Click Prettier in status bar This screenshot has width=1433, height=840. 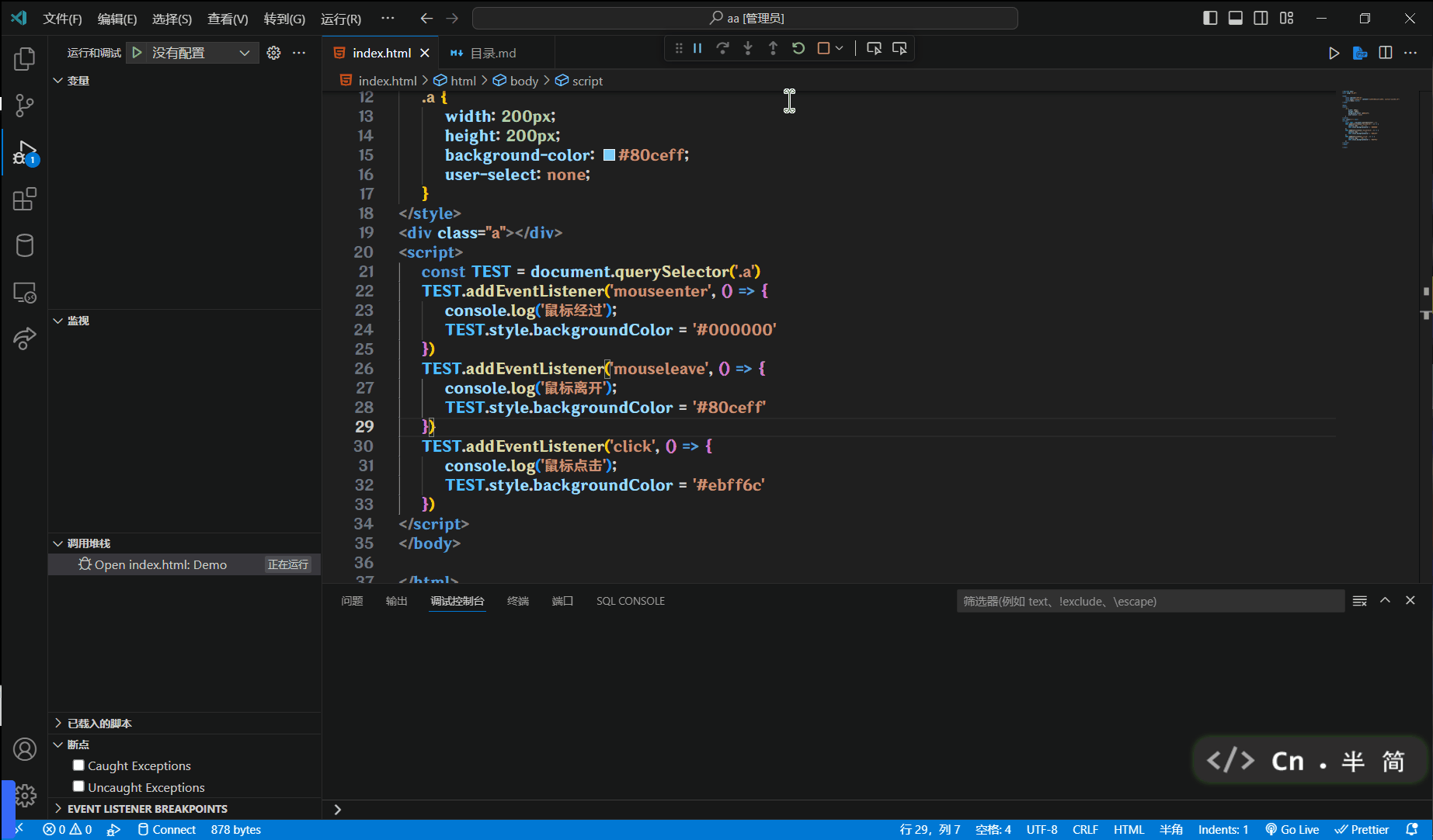(1362, 829)
